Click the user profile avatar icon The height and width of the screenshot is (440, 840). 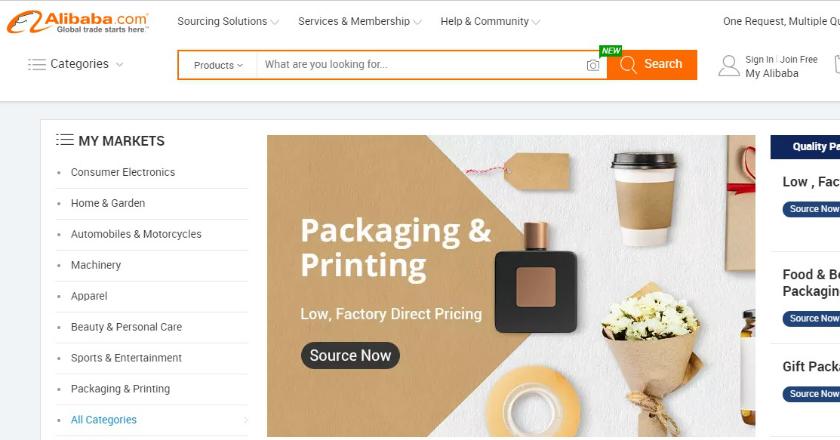[729, 66]
